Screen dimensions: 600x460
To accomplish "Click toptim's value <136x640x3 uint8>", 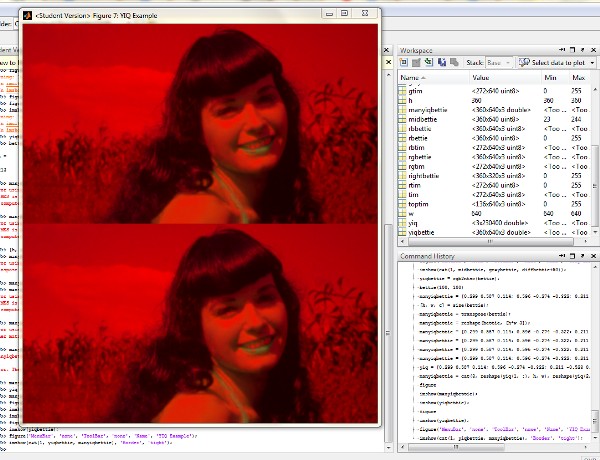I will pyautogui.click(x=498, y=204).
